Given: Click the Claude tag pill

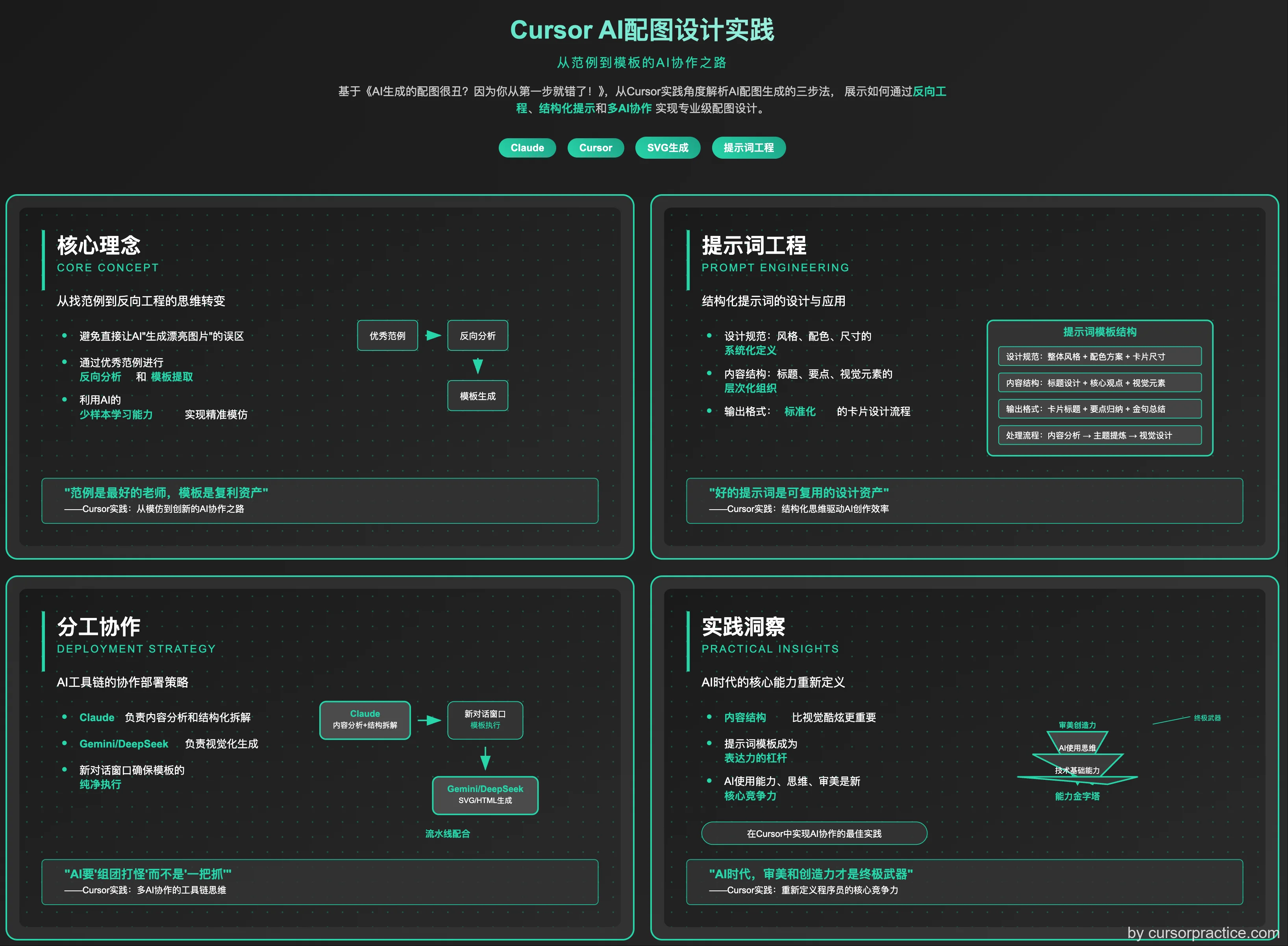Looking at the screenshot, I should tap(527, 148).
